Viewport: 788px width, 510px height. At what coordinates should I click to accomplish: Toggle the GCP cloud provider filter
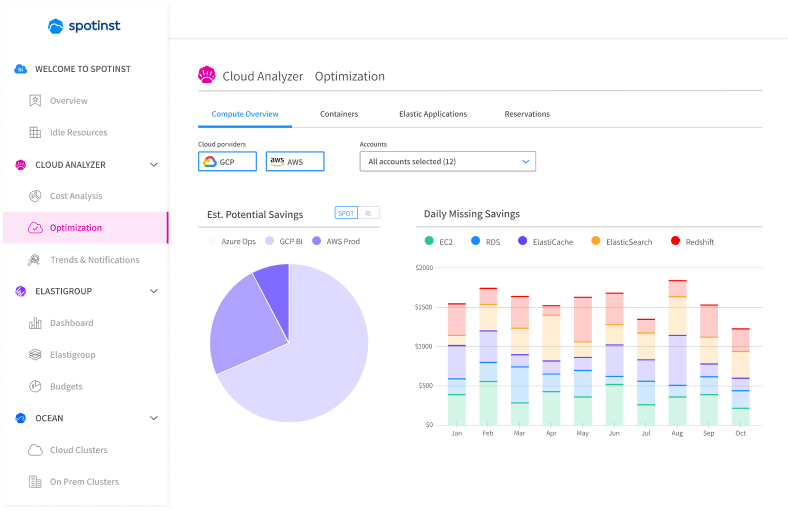[x=227, y=161]
